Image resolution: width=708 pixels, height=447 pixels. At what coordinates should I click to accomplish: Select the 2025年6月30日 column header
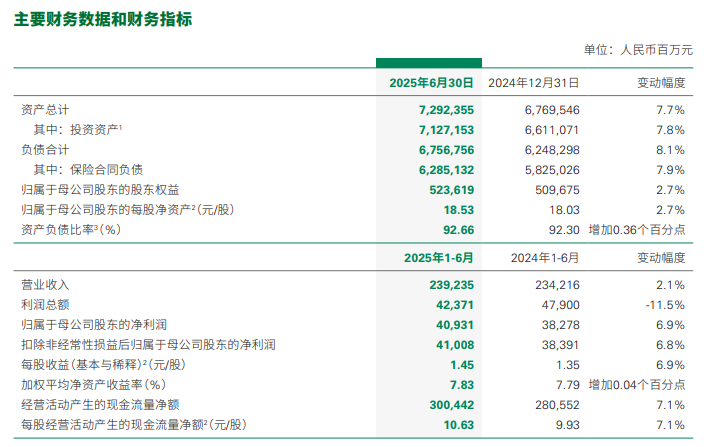(x=431, y=83)
